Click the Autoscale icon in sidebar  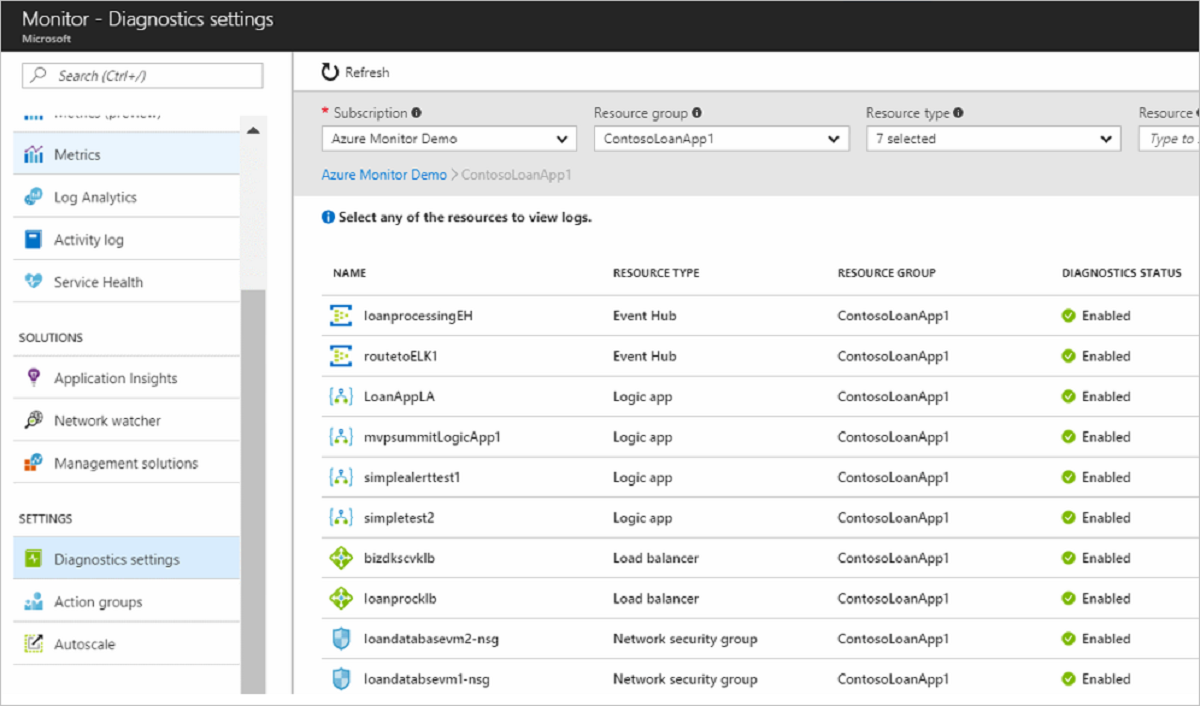point(34,644)
